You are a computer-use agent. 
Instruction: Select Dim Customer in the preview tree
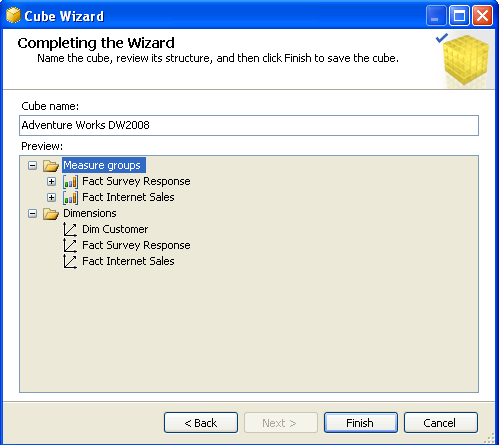[x=115, y=229]
